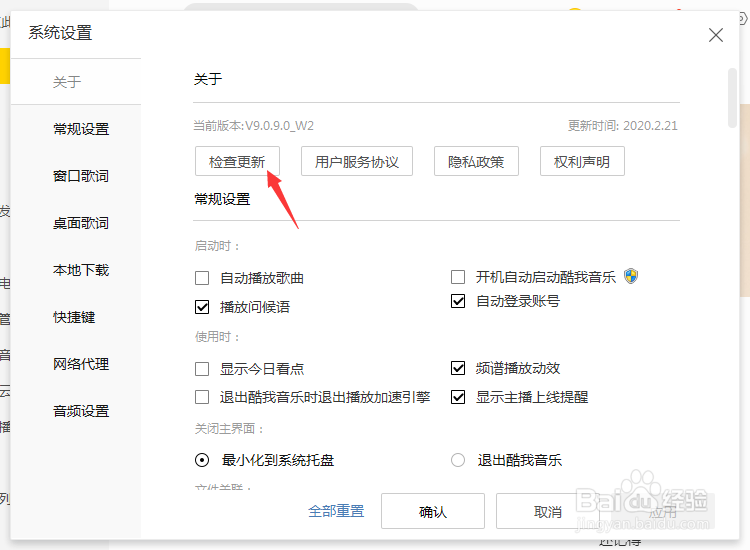This screenshot has width=750, height=550.
Task: Click the settings panel vertical scrollbar
Action: point(732,98)
